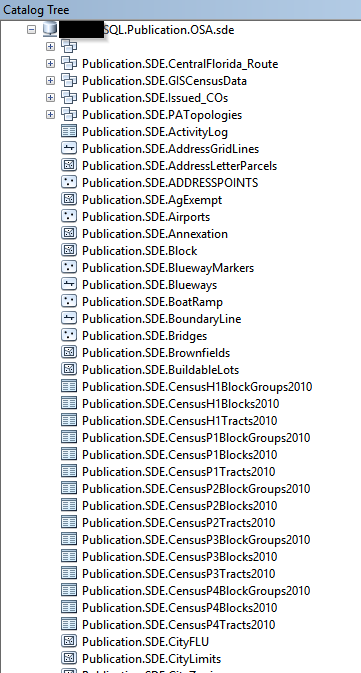Viewport: 361px width, 673px height.
Task: Click the Brownfields polygon icon
Action: coord(69,352)
